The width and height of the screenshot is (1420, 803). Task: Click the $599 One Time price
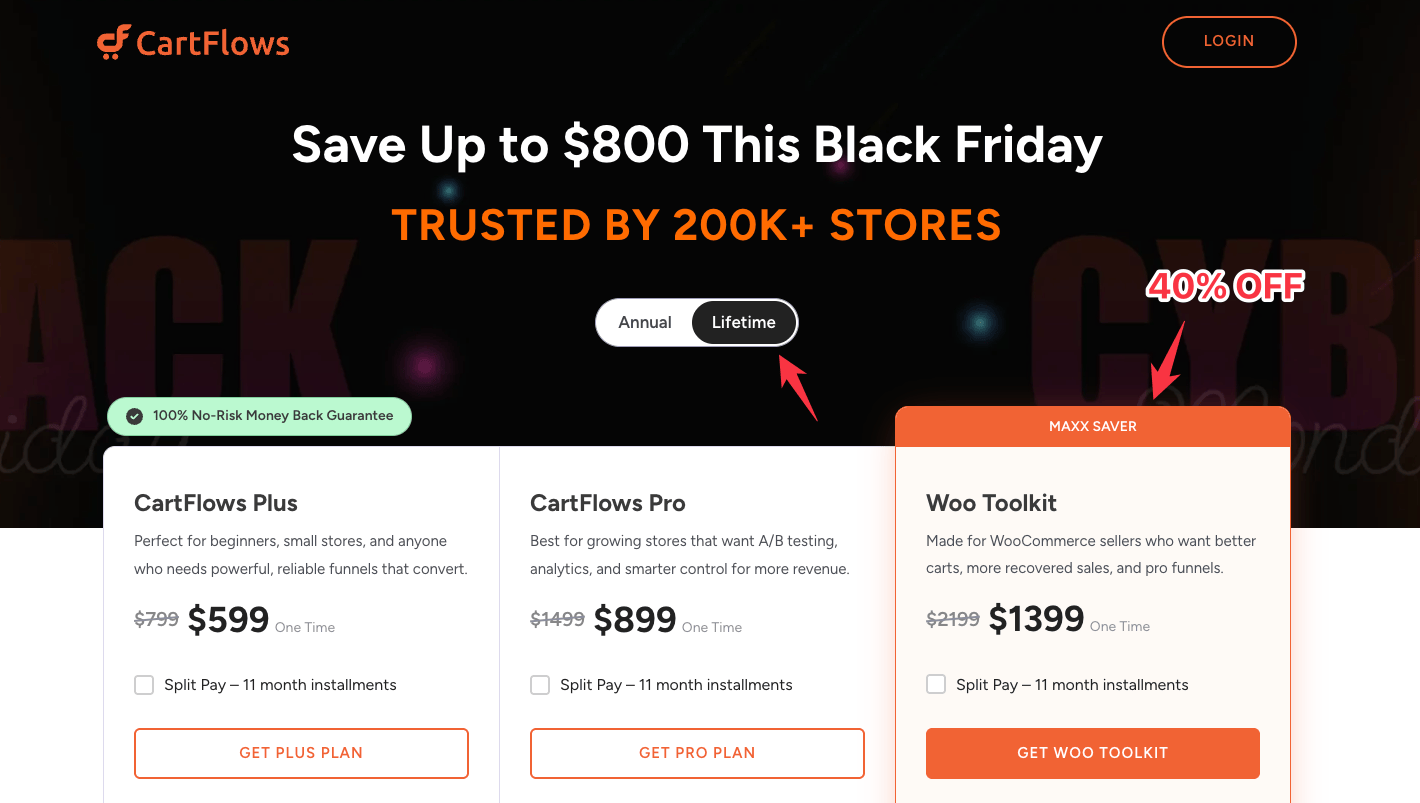click(x=228, y=619)
